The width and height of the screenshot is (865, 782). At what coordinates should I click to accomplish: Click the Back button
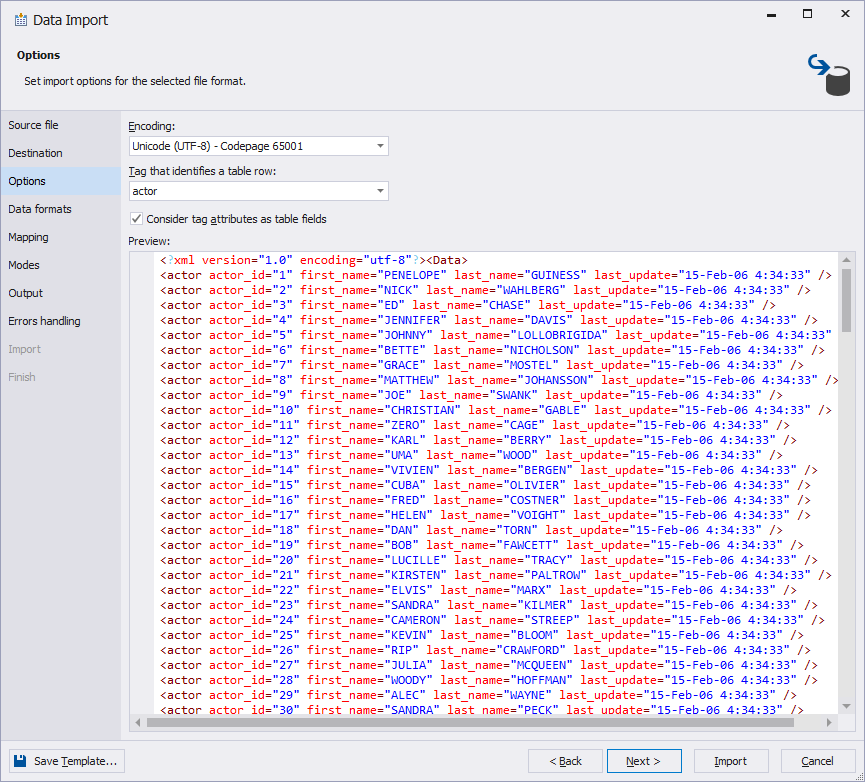565,761
